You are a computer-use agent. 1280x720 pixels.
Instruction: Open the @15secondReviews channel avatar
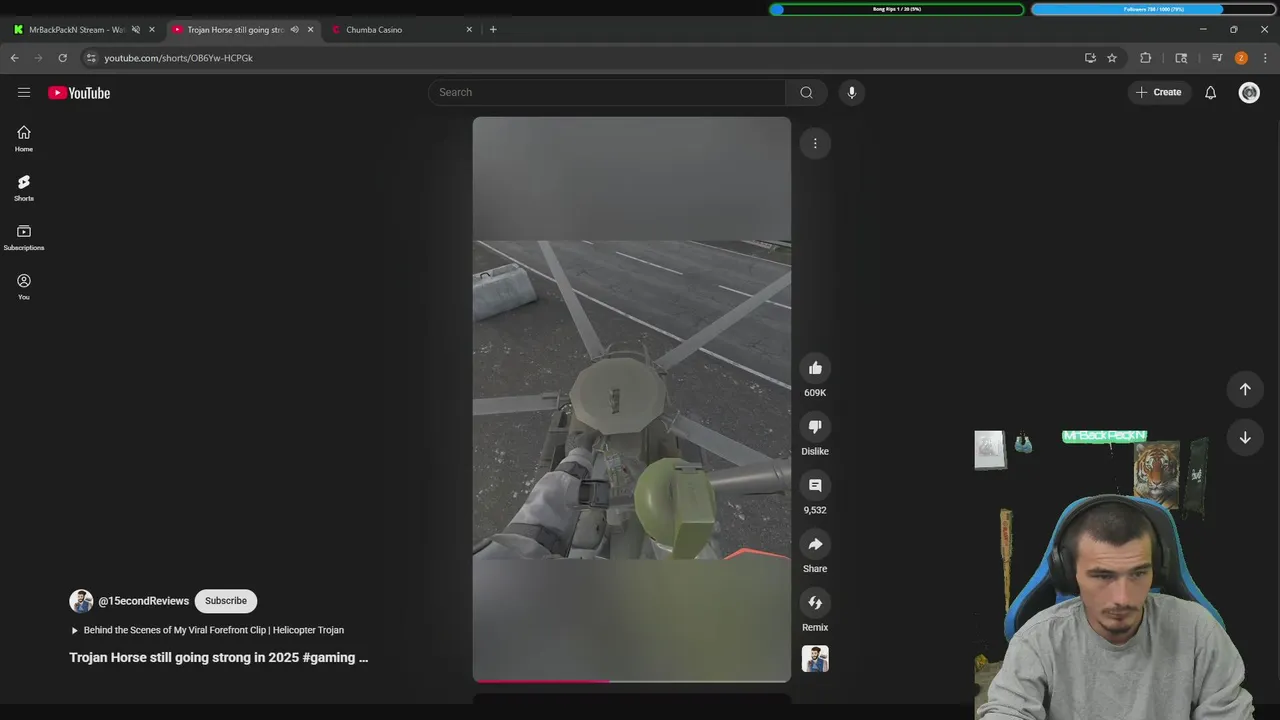pos(81,601)
